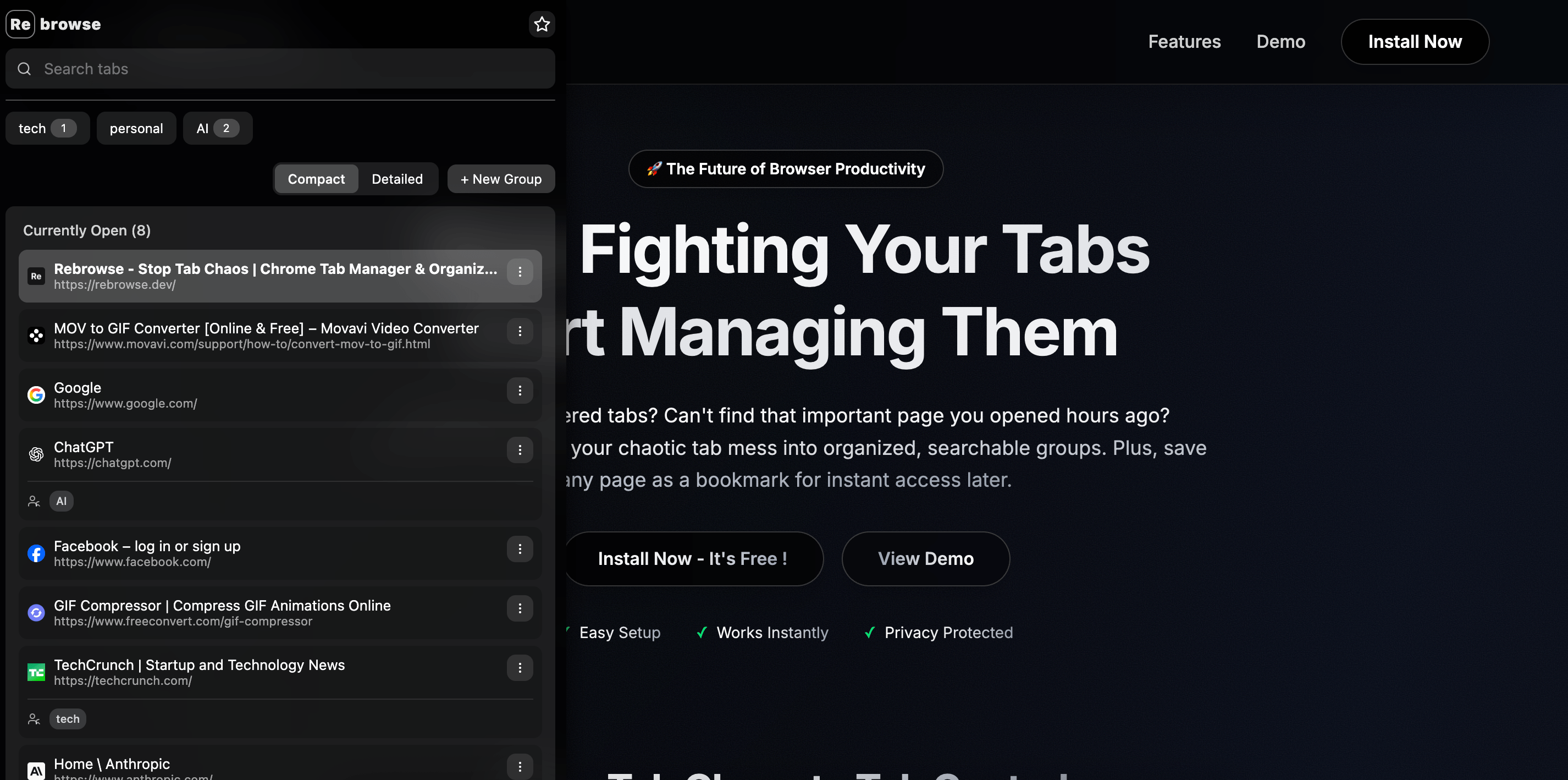Image resolution: width=1568 pixels, height=780 pixels.
Task: Click the Rebrowse logo icon
Action: click(20, 24)
